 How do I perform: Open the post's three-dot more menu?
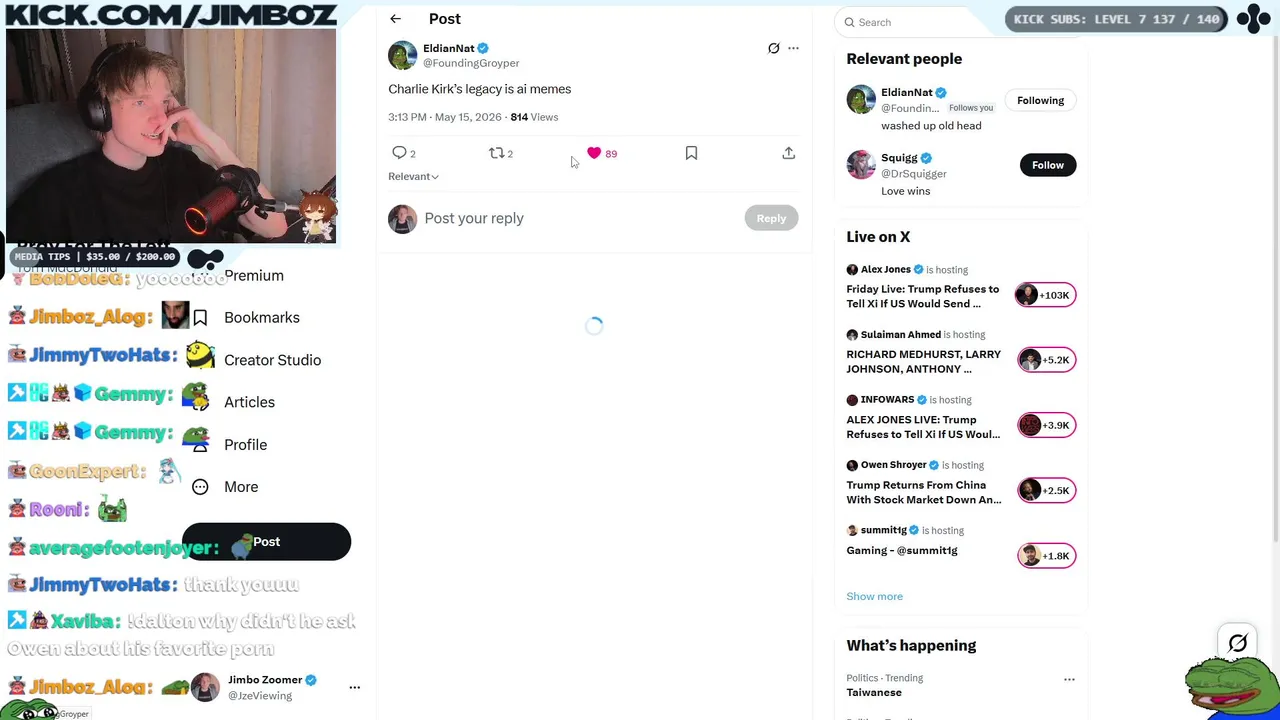click(x=794, y=48)
